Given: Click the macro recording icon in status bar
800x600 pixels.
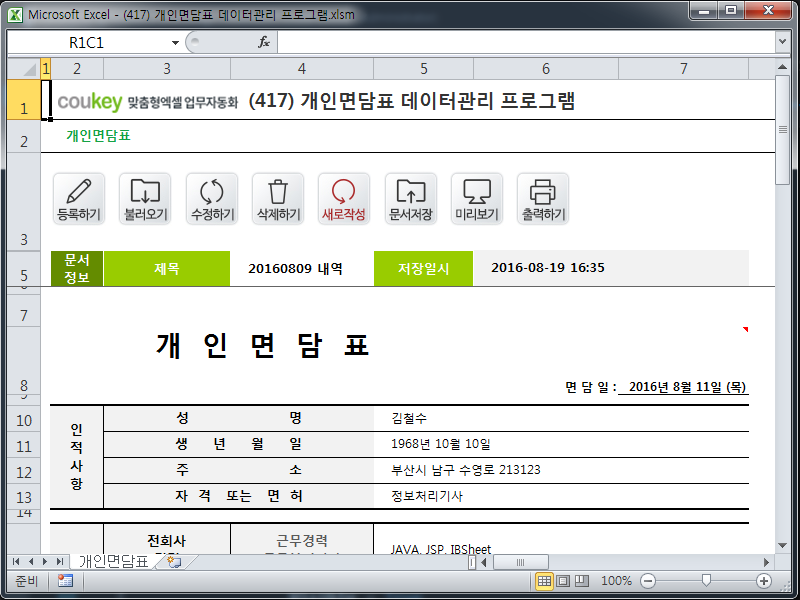Looking at the screenshot, I should pos(65,581).
